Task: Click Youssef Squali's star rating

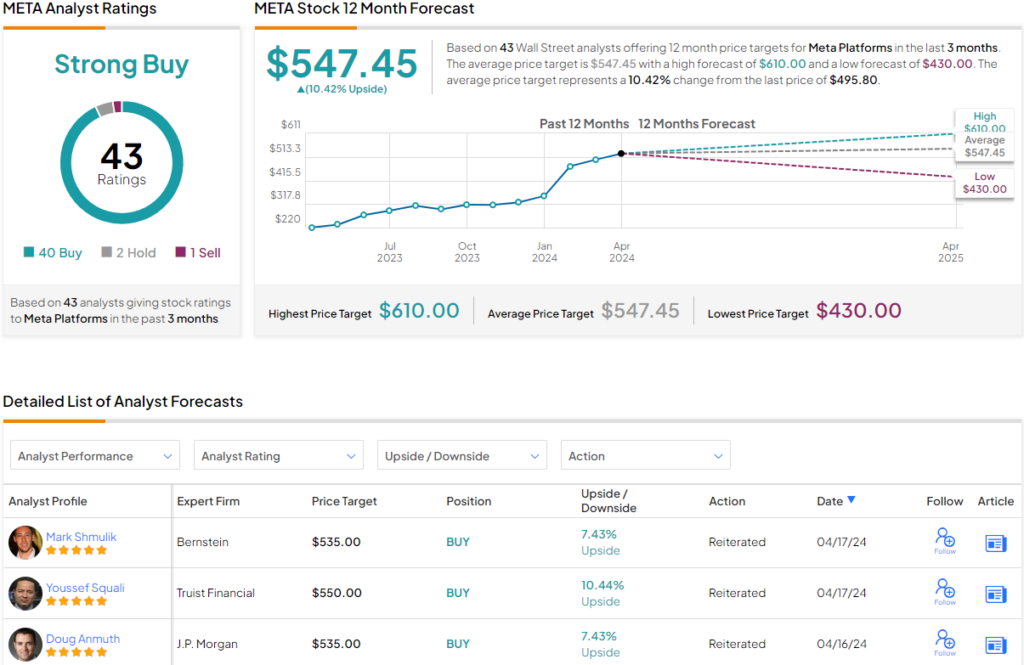Action: [76, 601]
